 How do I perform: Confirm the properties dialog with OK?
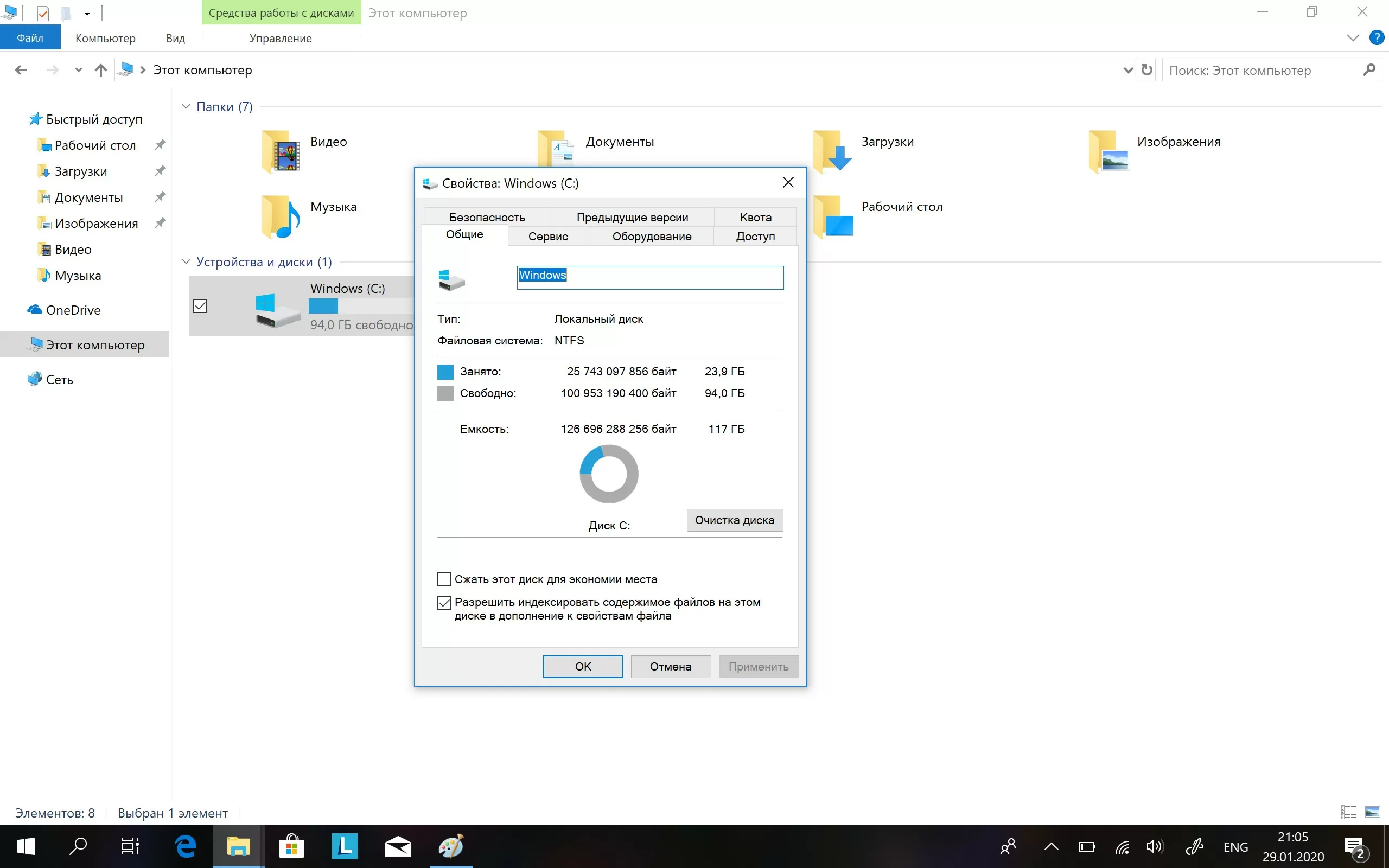pyautogui.click(x=583, y=667)
